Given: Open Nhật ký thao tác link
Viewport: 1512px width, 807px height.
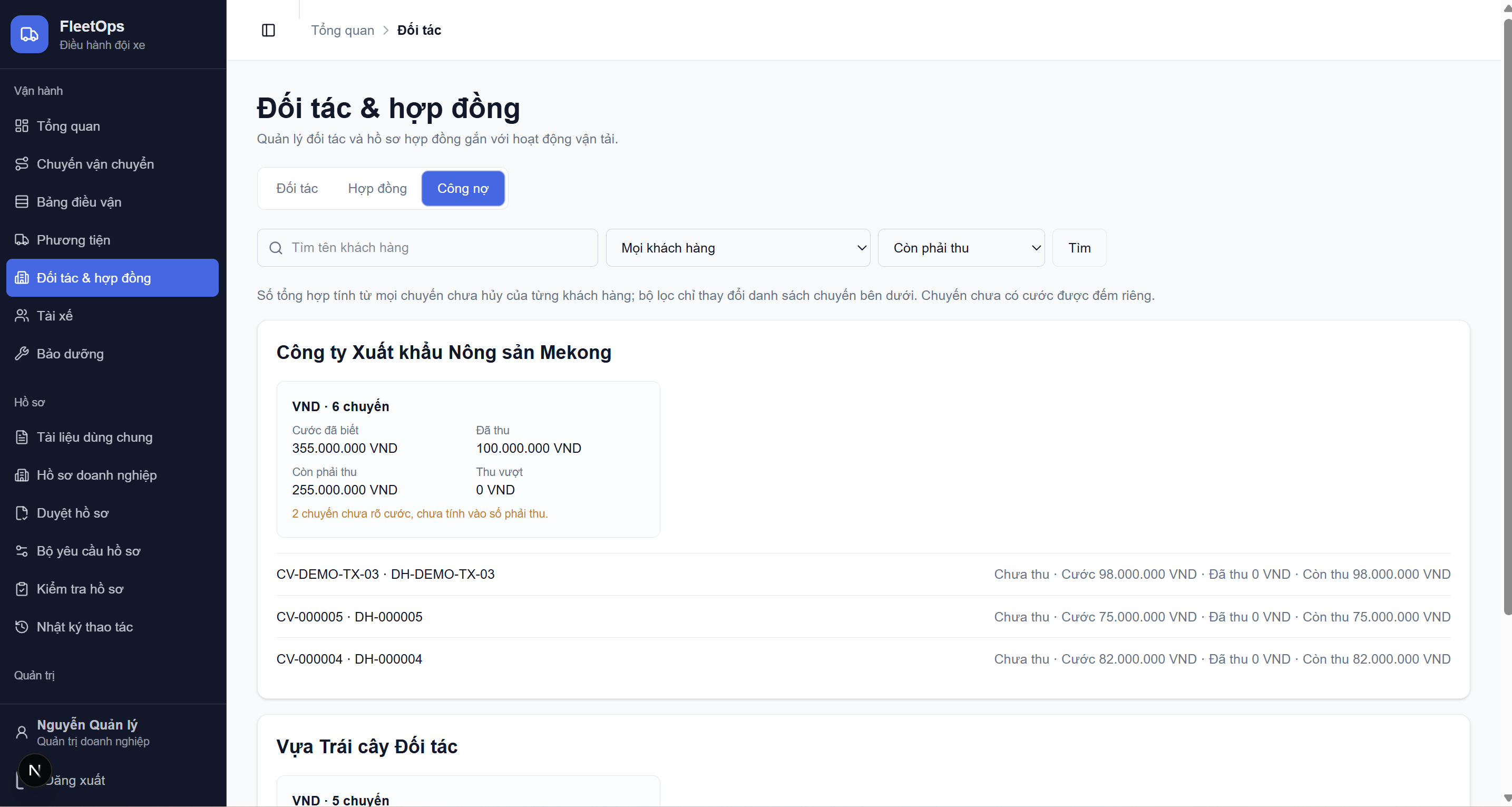Looking at the screenshot, I should point(112,627).
